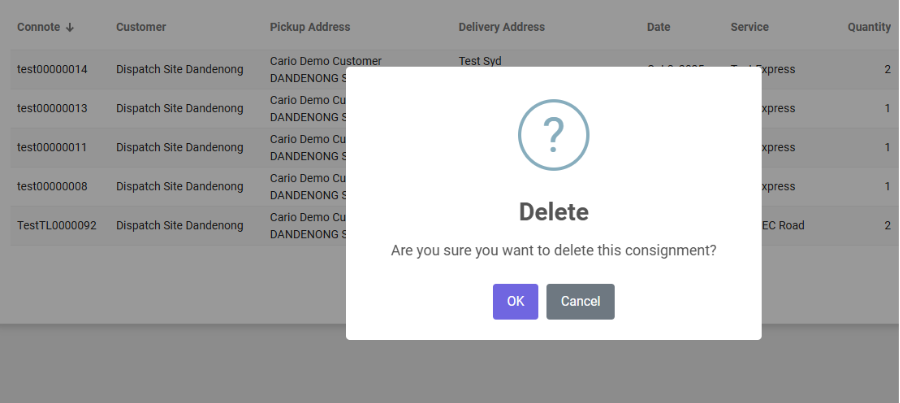900x403 pixels.
Task: Click the Connote sort arrow icon
Action: point(70,27)
